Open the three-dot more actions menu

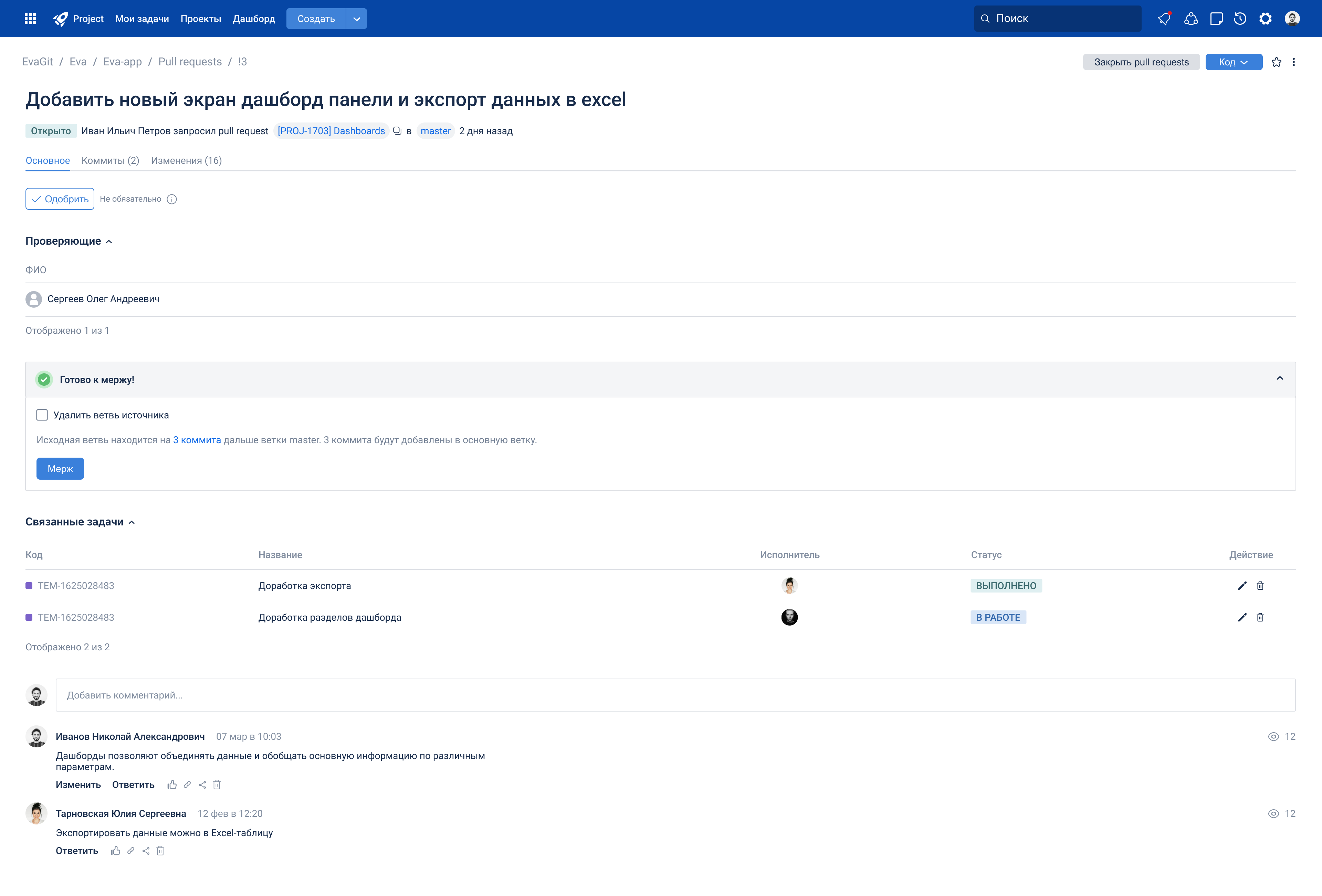click(1293, 62)
